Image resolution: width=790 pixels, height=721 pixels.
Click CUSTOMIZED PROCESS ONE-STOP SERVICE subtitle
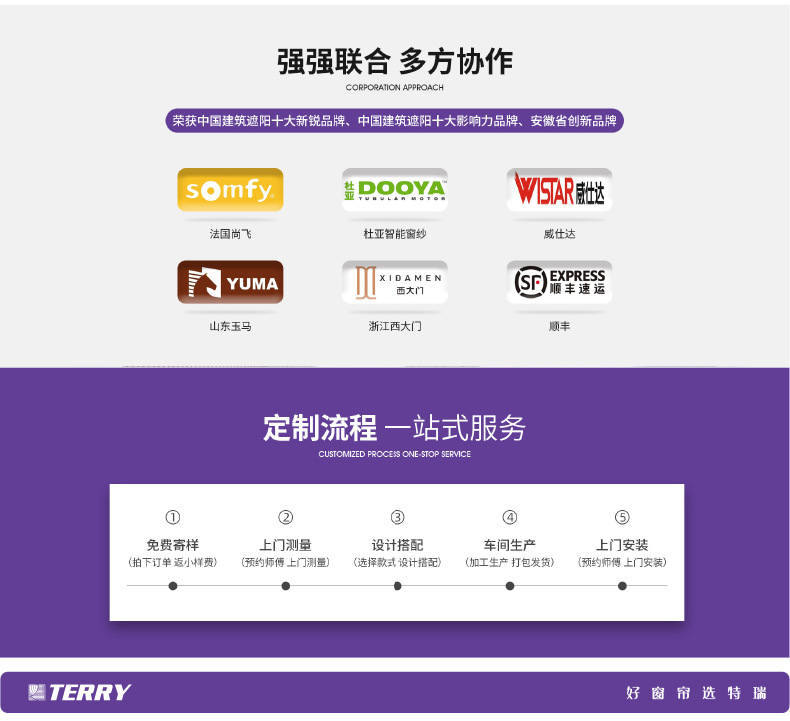click(x=394, y=454)
